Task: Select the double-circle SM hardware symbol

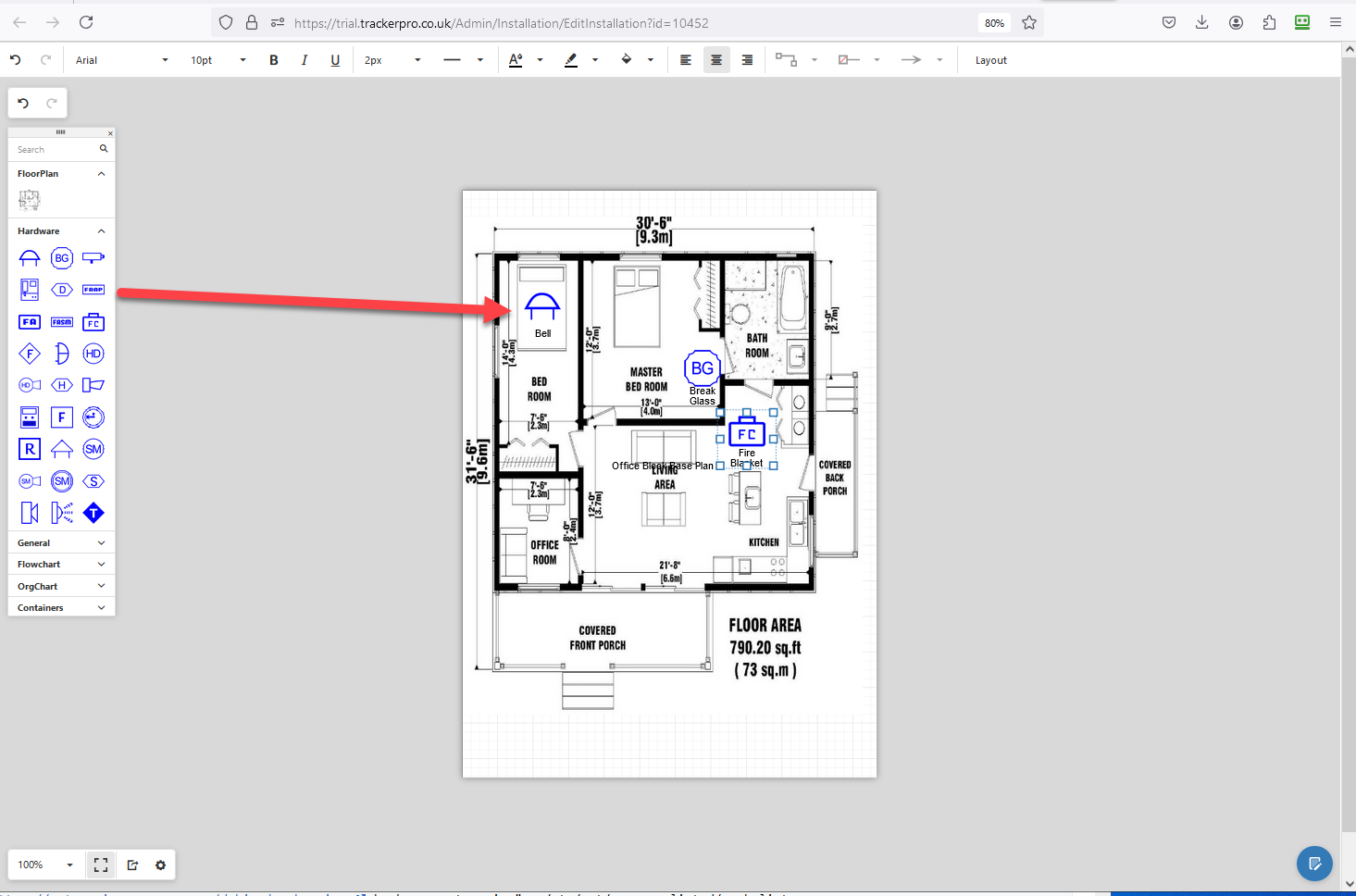Action: click(62, 481)
